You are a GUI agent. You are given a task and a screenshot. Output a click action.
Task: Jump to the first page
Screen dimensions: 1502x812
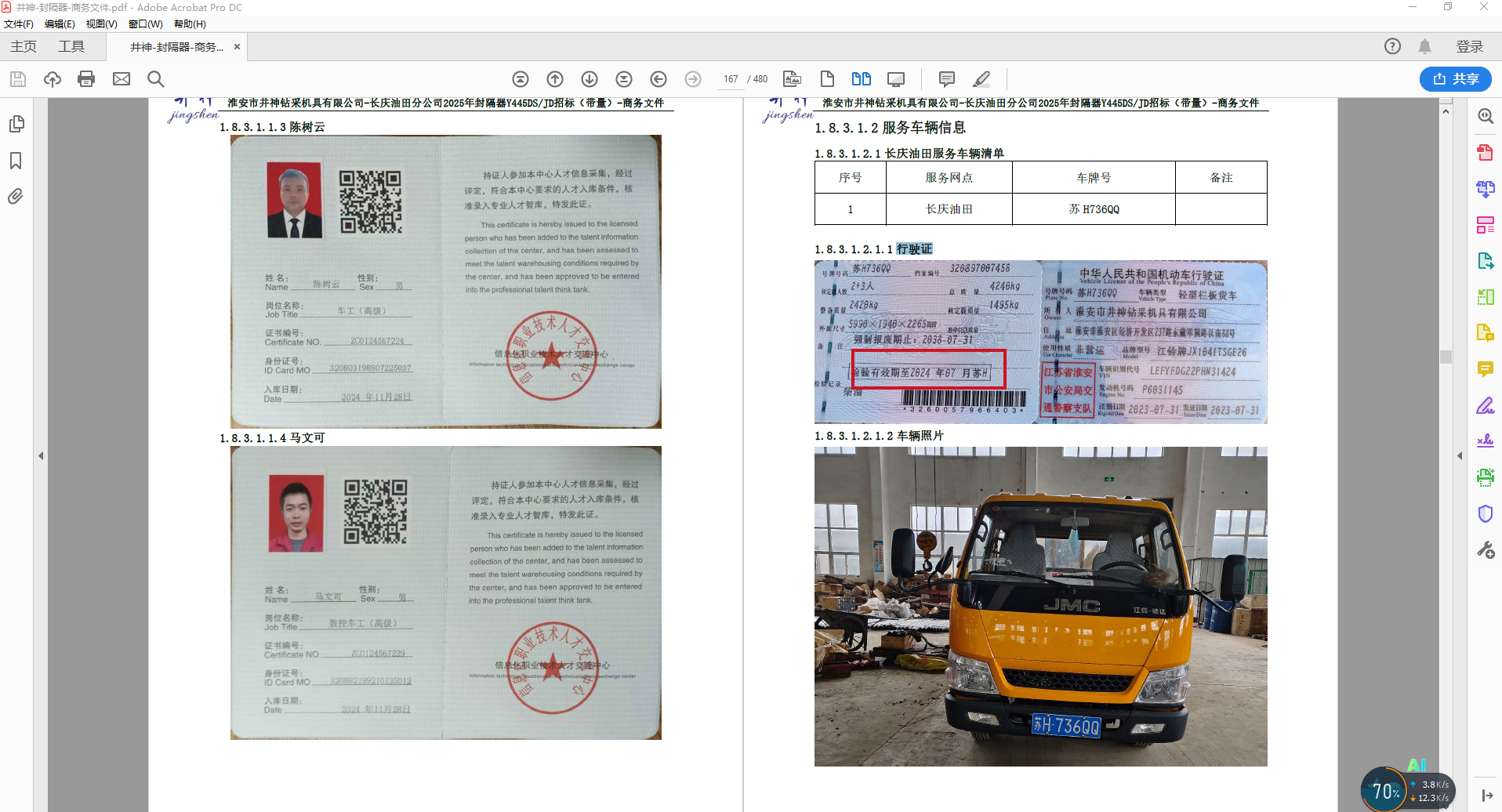[x=521, y=79]
